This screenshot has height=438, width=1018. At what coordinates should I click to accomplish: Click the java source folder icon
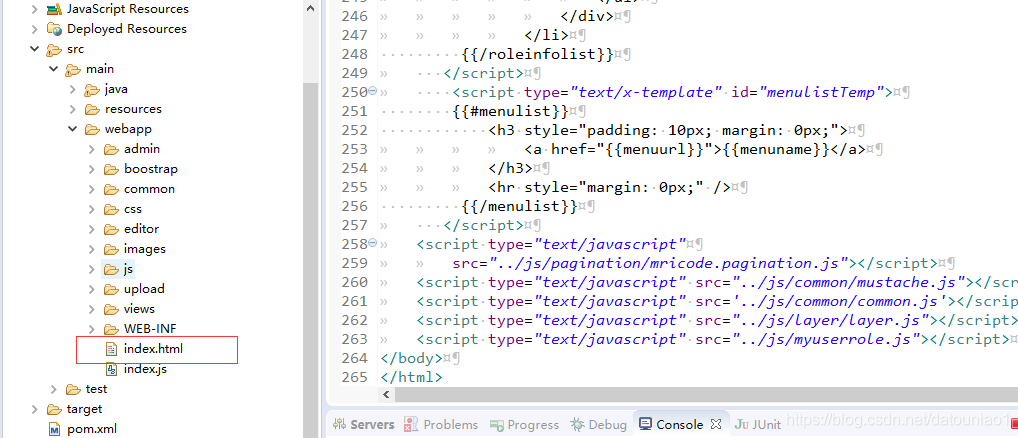(92, 89)
